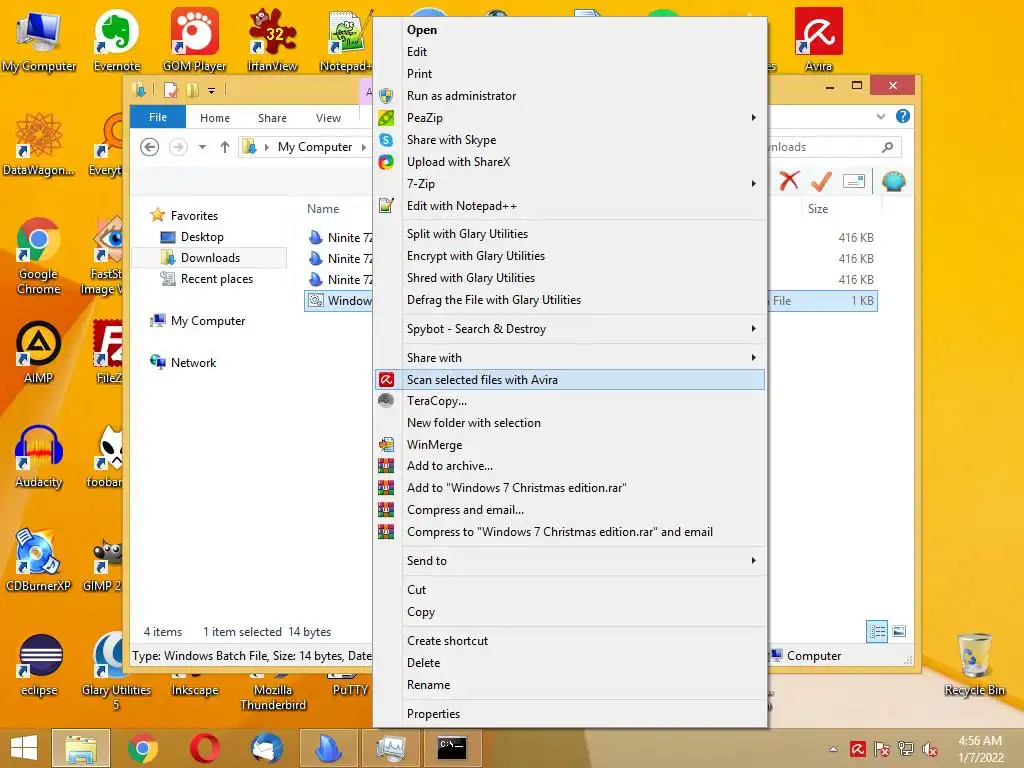Open the File tab in Explorer
1024x768 pixels.
pyautogui.click(x=157, y=117)
